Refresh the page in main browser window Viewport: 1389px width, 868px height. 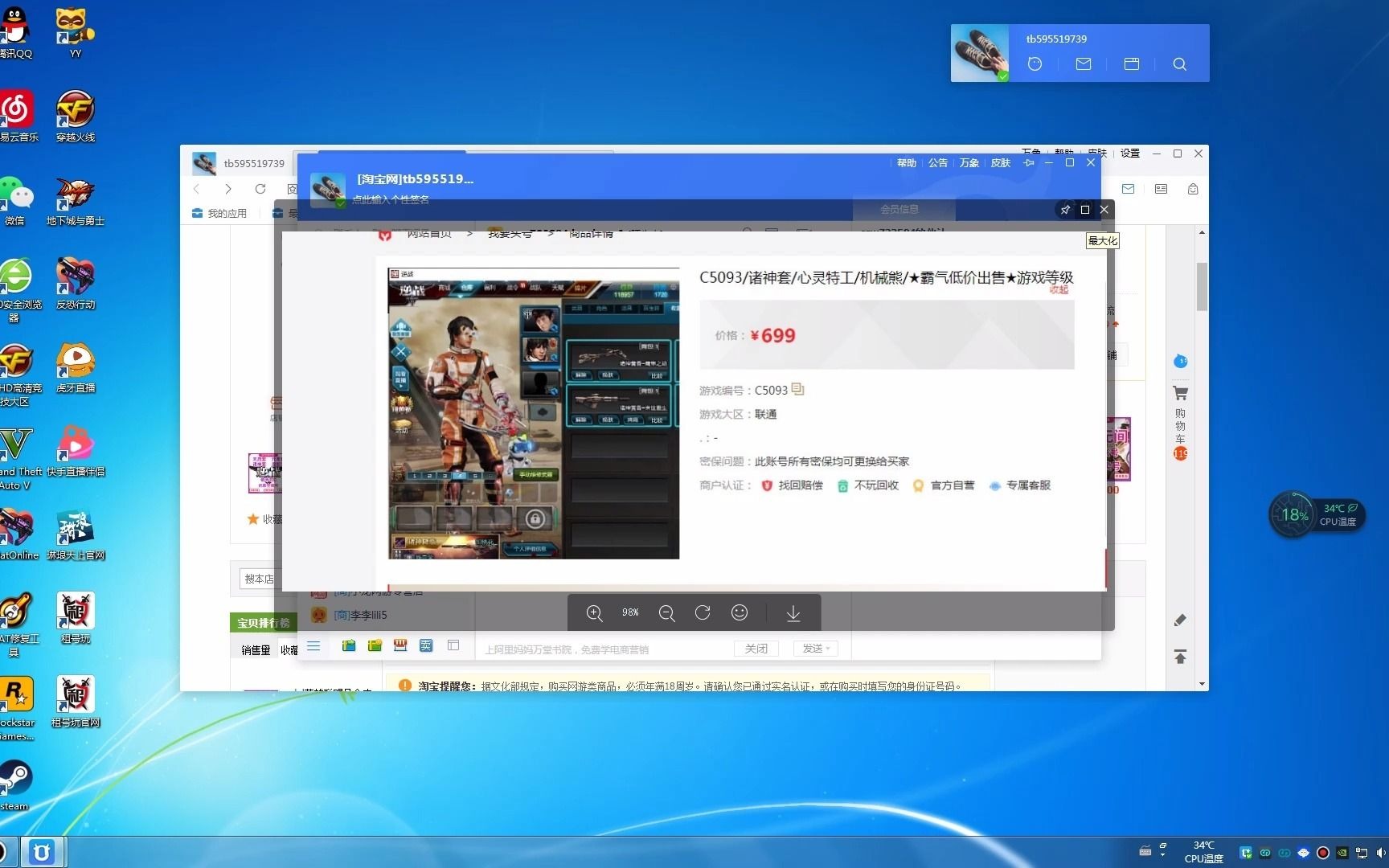pyautogui.click(x=260, y=189)
